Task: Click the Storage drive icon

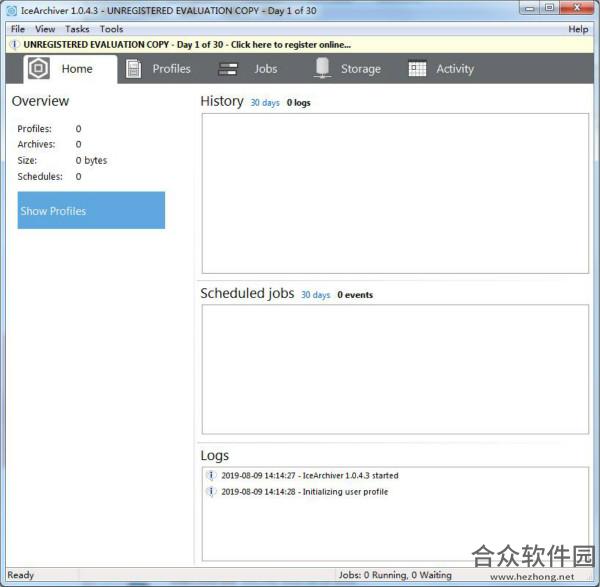Action: 323,68
